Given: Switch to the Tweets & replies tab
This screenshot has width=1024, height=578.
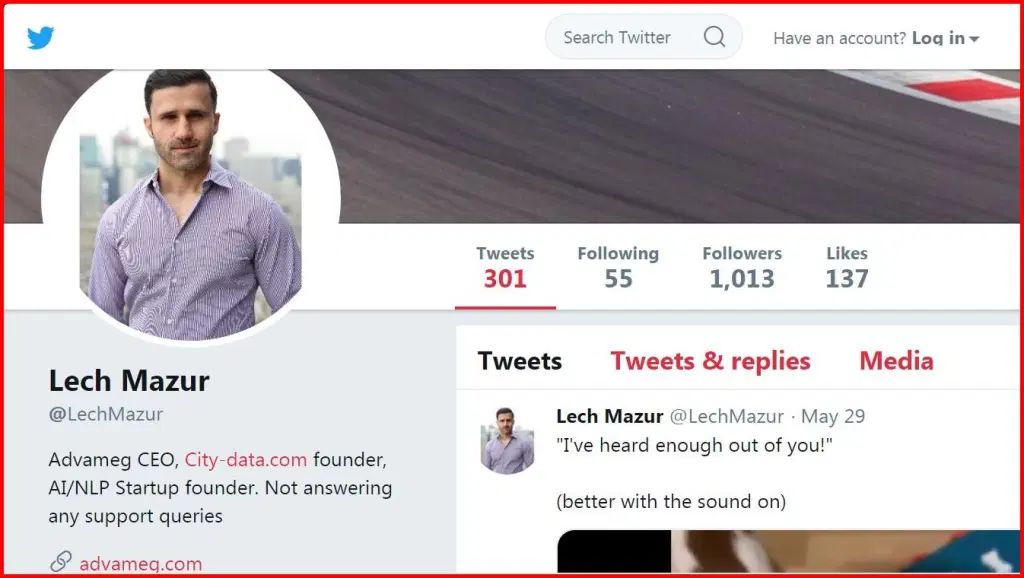Looking at the screenshot, I should [x=710, y=361].
